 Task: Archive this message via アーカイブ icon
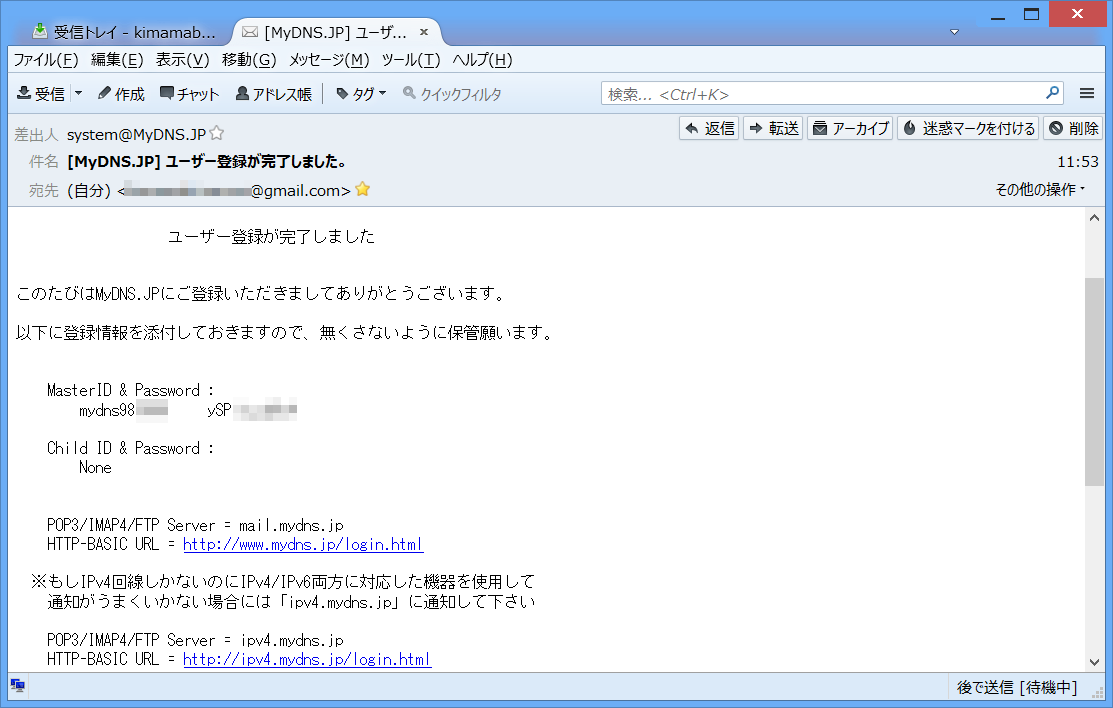(850, 128)
